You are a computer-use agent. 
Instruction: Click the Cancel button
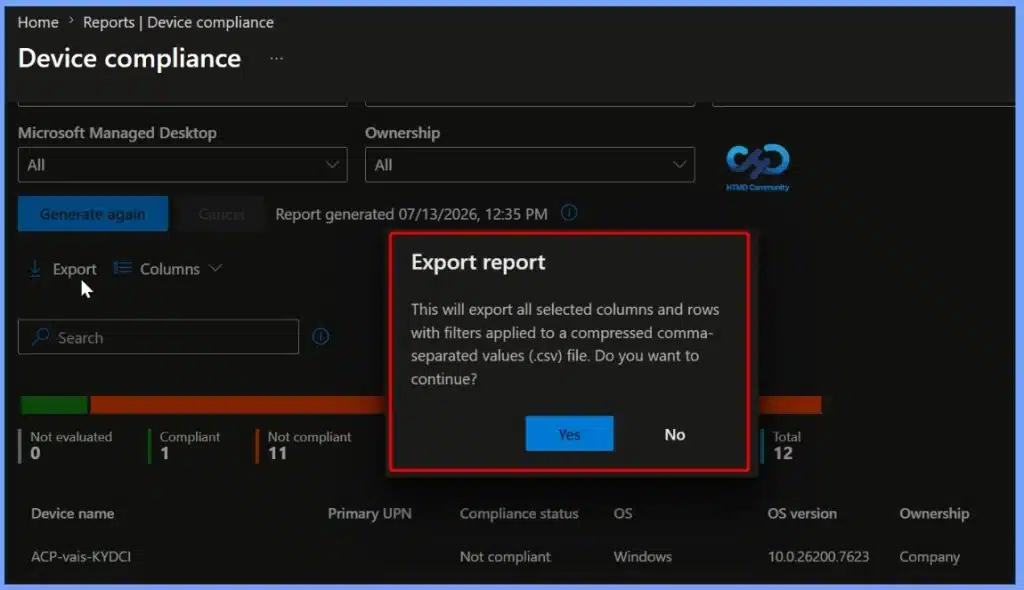[x=221, y=214]
